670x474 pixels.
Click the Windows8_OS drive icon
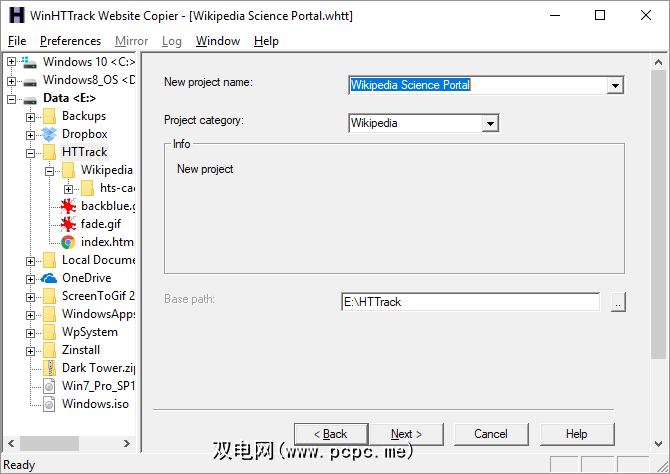pyautogui.click(x=30, y=81)
